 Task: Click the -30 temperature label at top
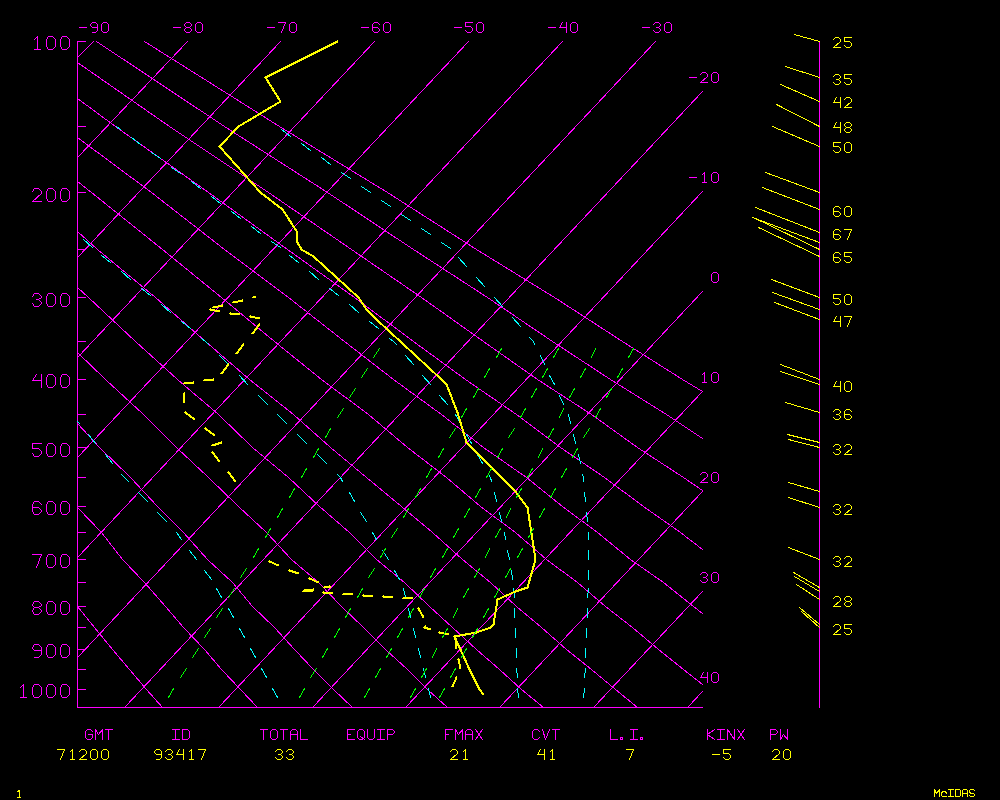[x=657, y=28]
